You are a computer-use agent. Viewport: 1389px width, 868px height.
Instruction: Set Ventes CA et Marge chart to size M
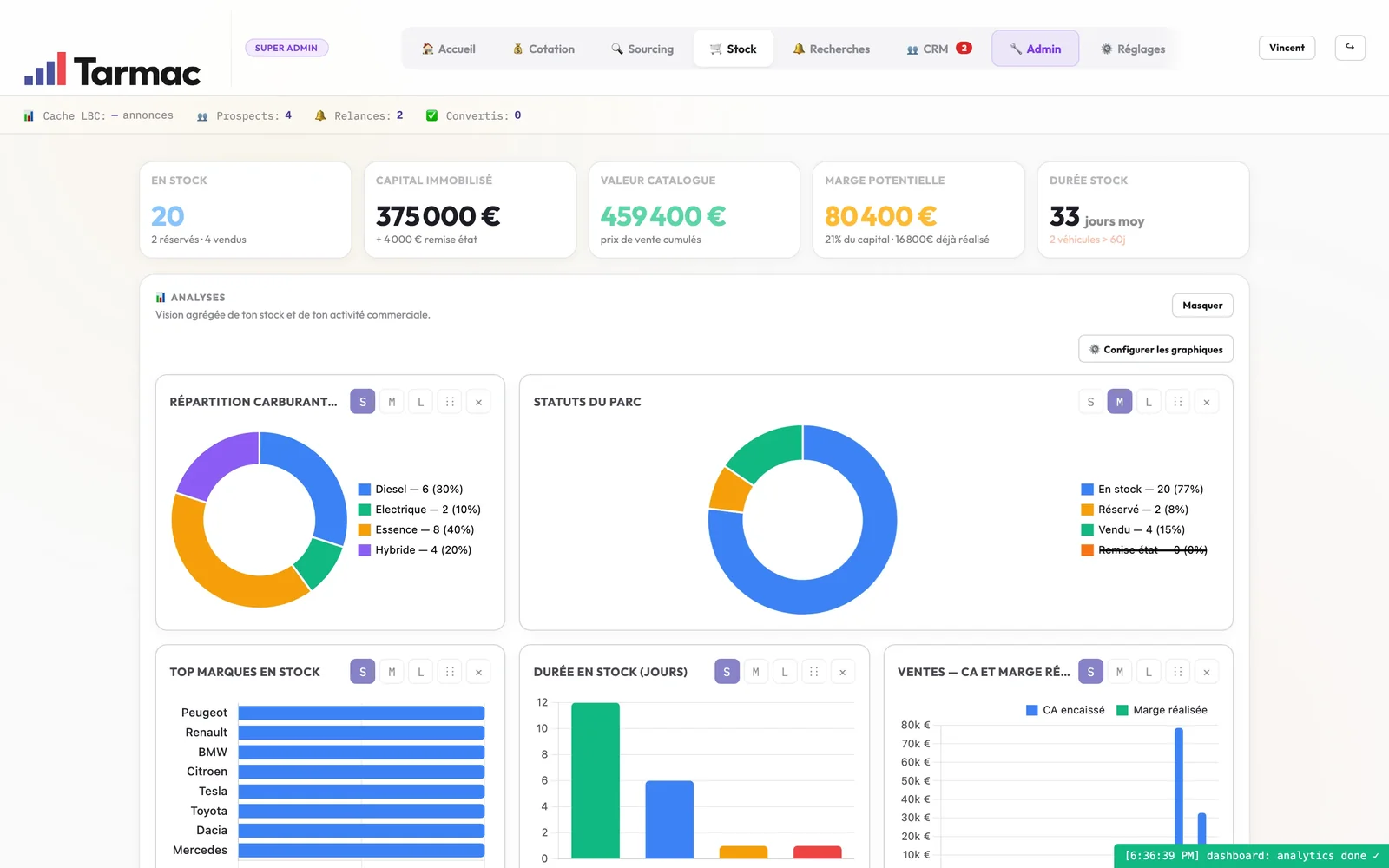1120,672
